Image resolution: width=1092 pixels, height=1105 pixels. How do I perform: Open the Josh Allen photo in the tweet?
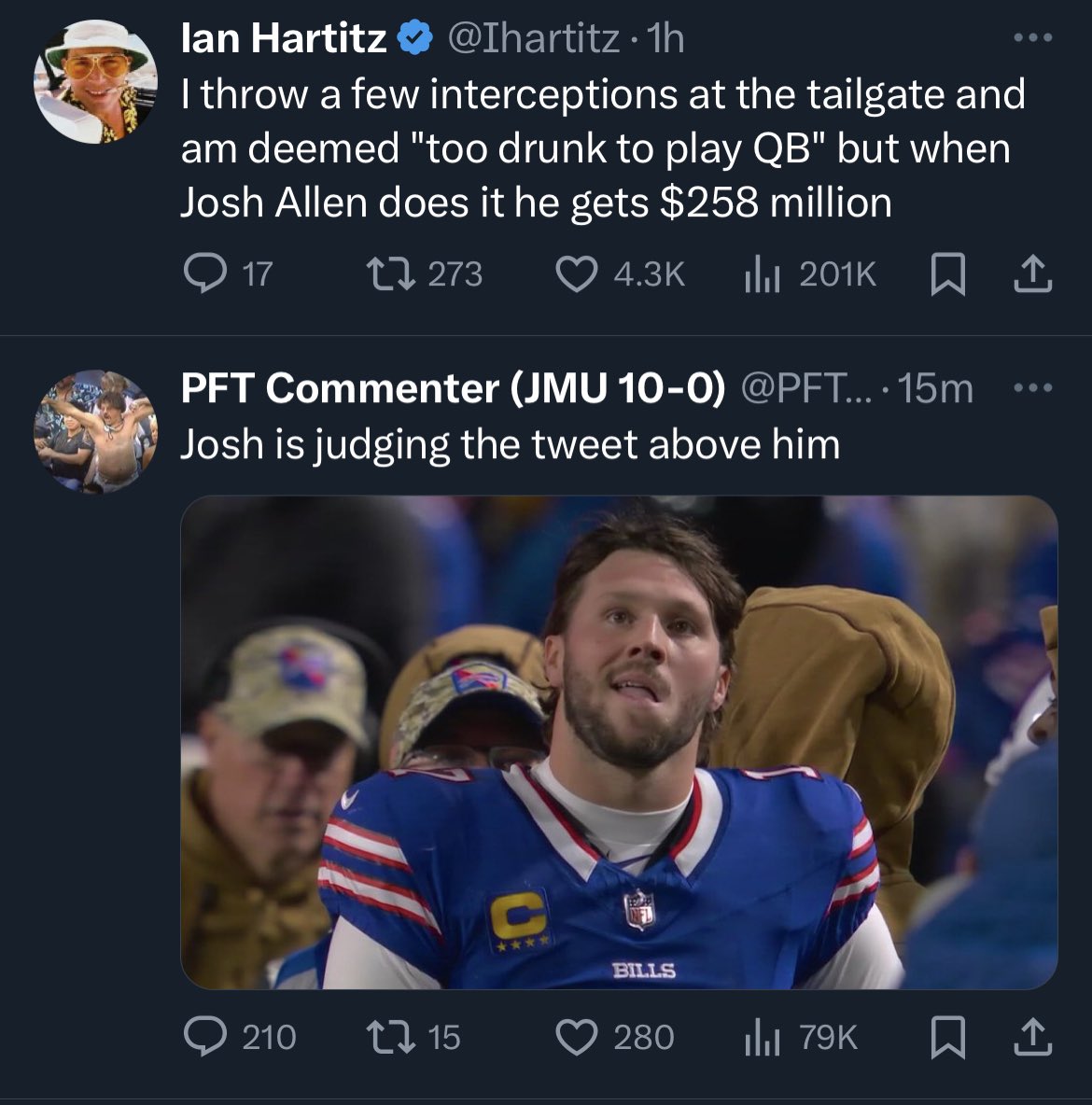tap(619, 742)
